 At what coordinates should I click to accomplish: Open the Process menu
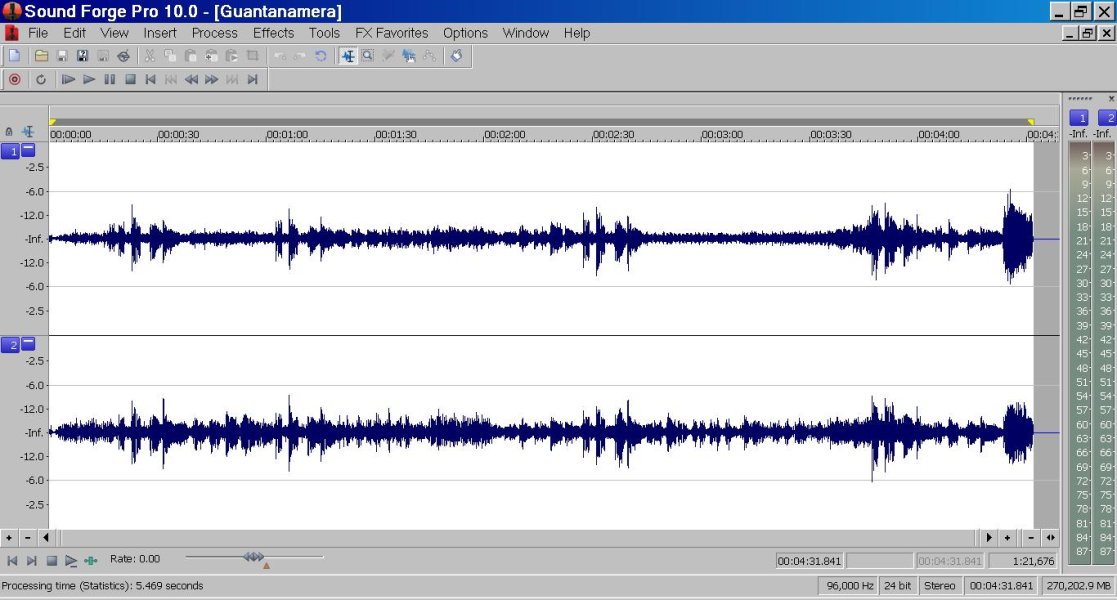[214, 32]
